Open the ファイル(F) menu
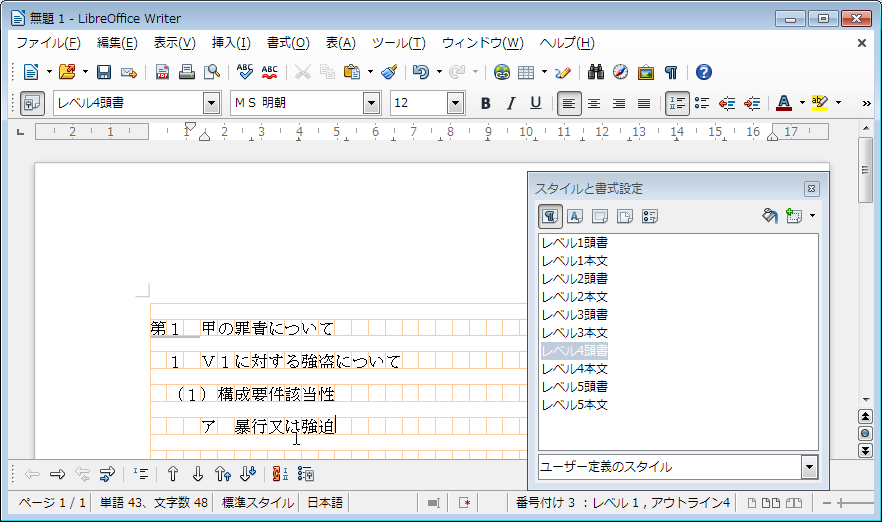The height and width of the screenshot is (522, 882). pos(48,43)
